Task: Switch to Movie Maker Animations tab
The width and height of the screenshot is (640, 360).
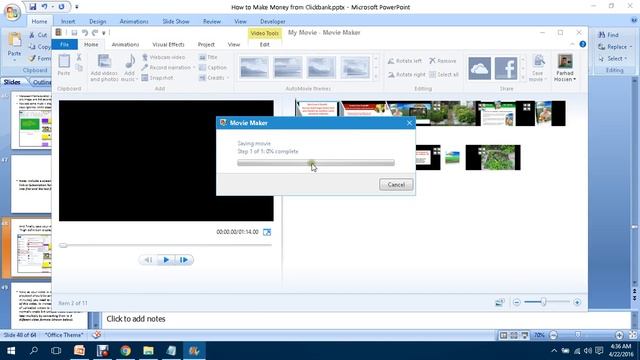Action: click(125, 44)
